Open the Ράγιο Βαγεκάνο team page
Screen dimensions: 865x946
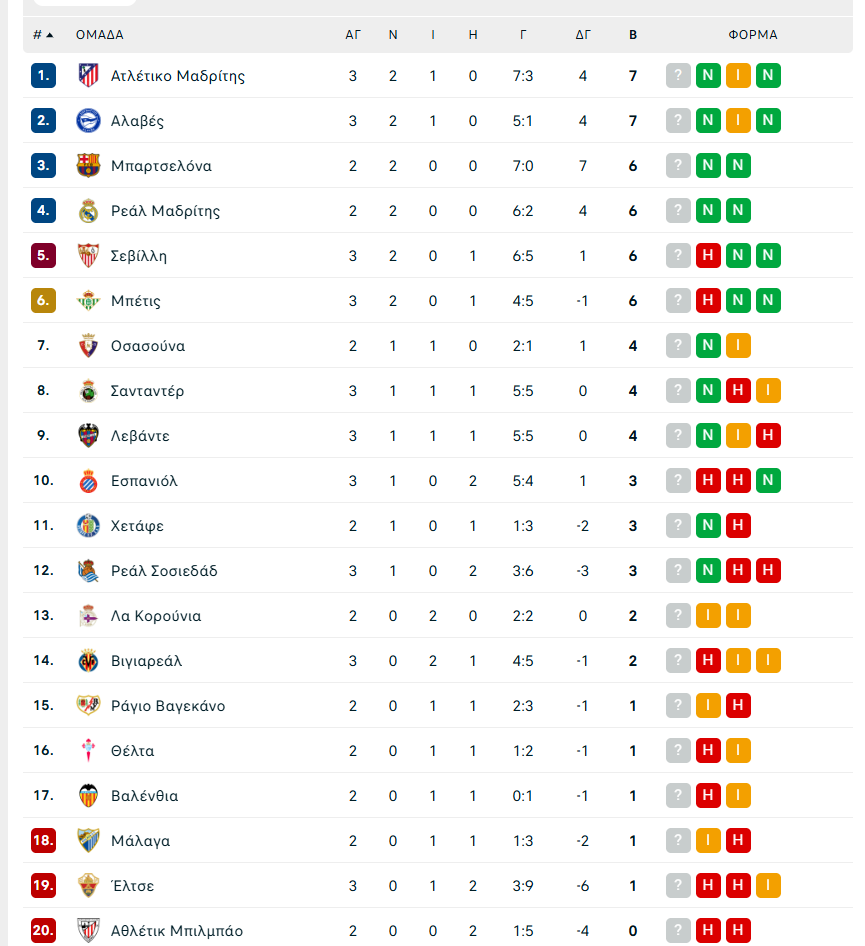click(168, 706)
